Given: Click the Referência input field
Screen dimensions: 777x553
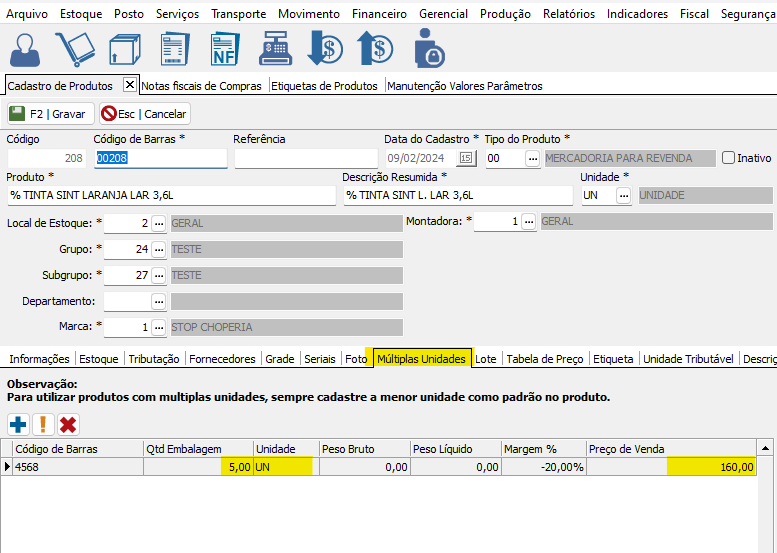Looking at the screenshot, I should [x=304, y=158].
